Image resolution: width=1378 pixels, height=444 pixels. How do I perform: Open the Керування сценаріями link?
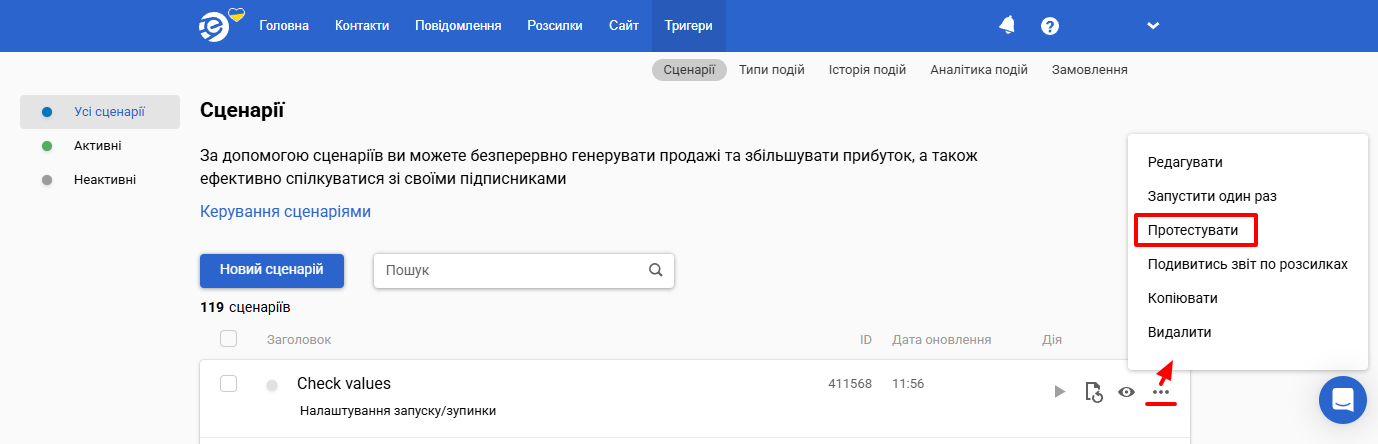[285, 212]
